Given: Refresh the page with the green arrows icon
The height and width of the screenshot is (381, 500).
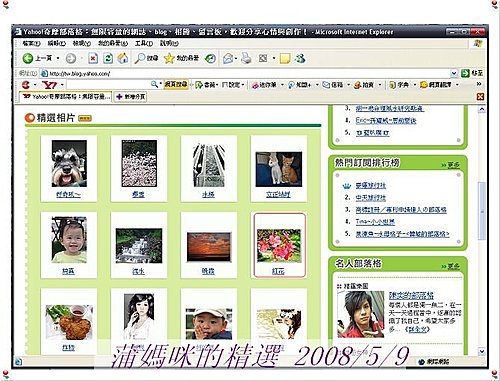Looking at the screenshot, I should (x=108, y=59).
